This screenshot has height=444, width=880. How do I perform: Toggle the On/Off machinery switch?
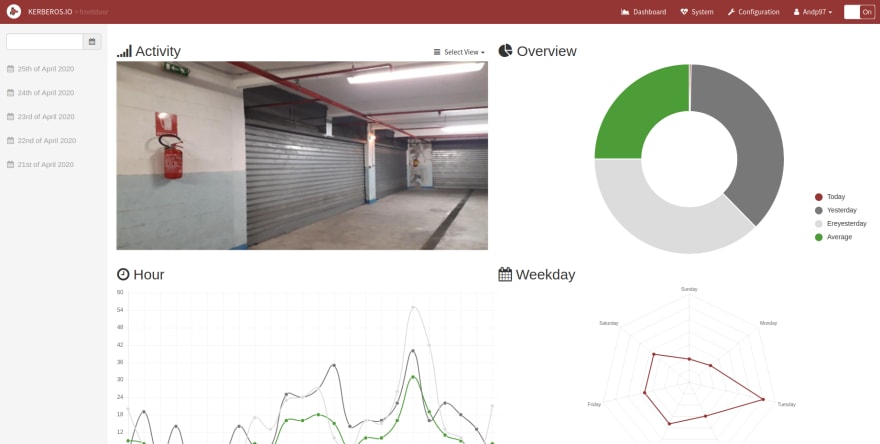pos(859,12)
